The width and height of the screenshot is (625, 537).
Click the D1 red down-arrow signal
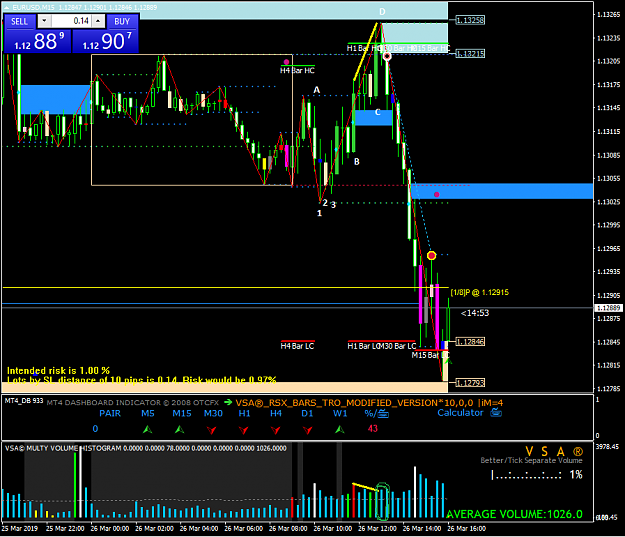click(307, 430)
